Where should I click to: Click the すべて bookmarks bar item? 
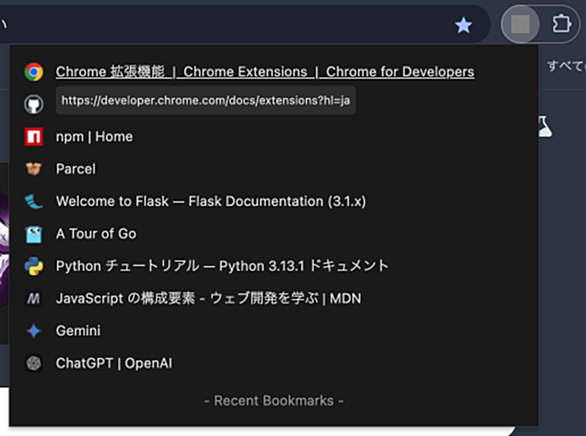(566, 67)
